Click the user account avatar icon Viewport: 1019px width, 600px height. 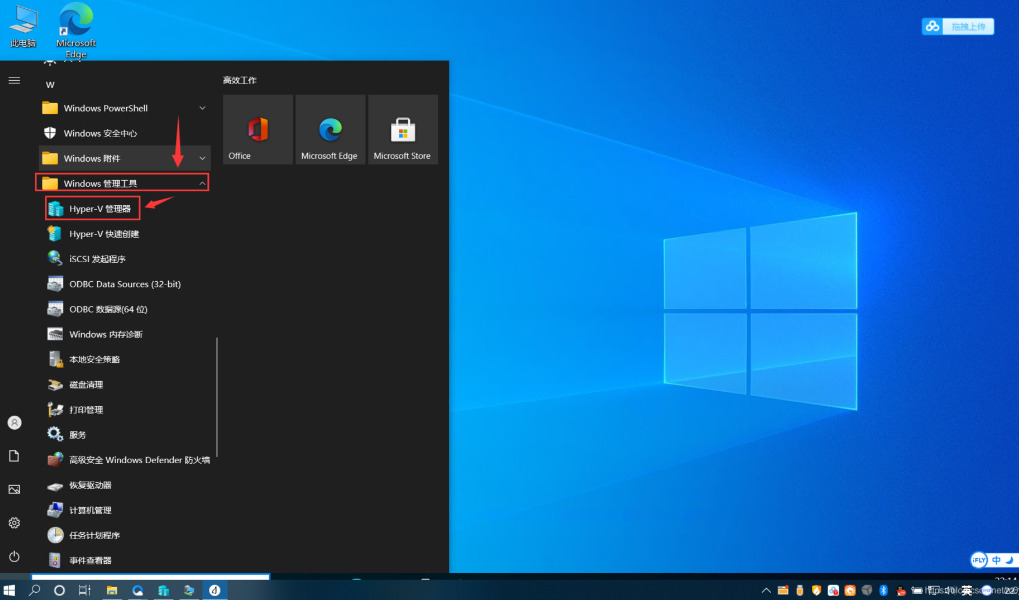click(14, 423)
